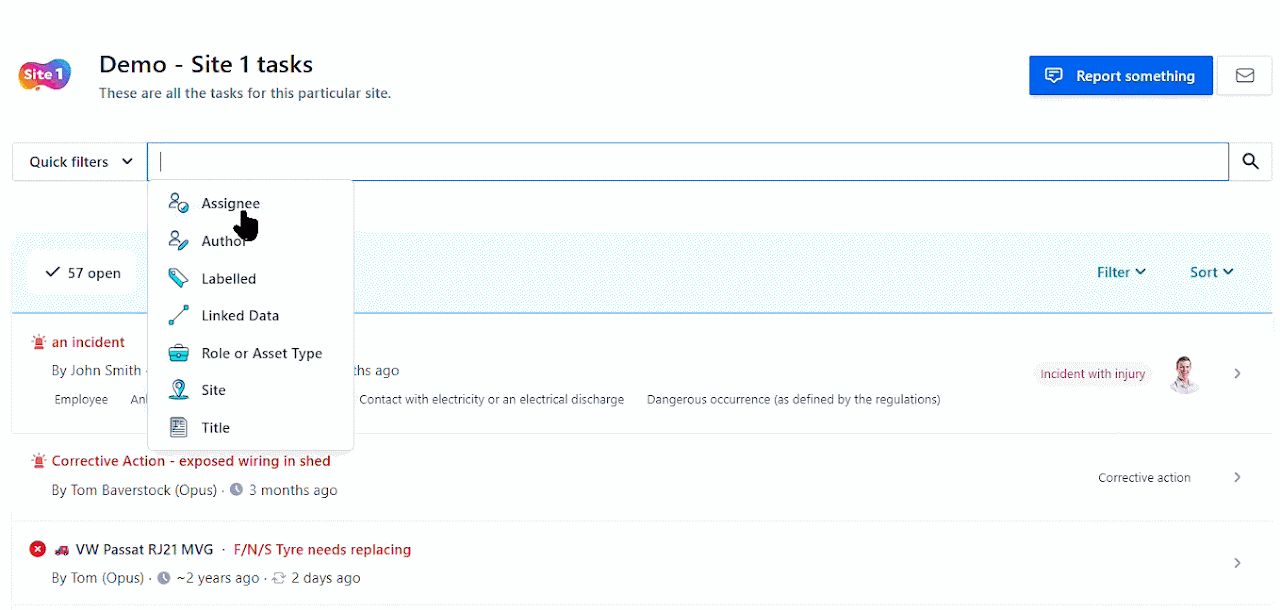Click the envelope mail icon button
1280x610 pixels.
[x=1244, y=76]
